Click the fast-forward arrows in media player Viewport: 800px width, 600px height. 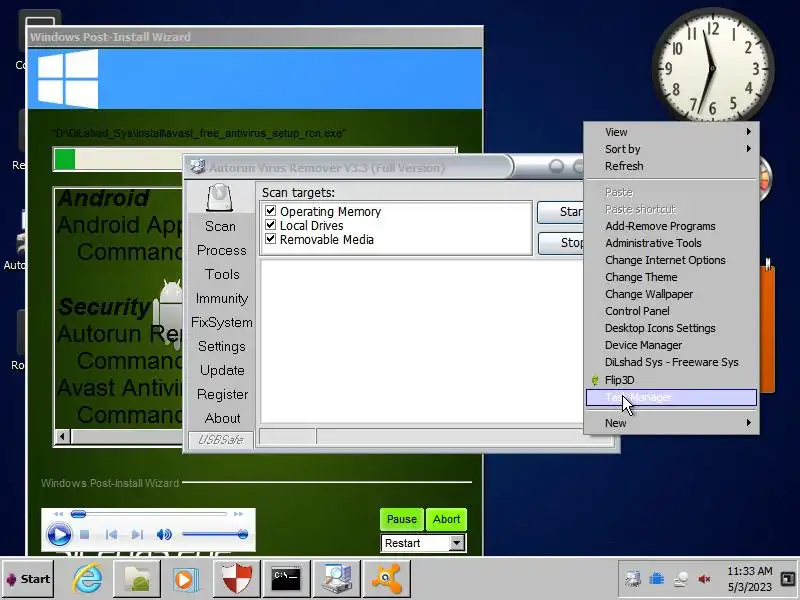tap(238, 514)
